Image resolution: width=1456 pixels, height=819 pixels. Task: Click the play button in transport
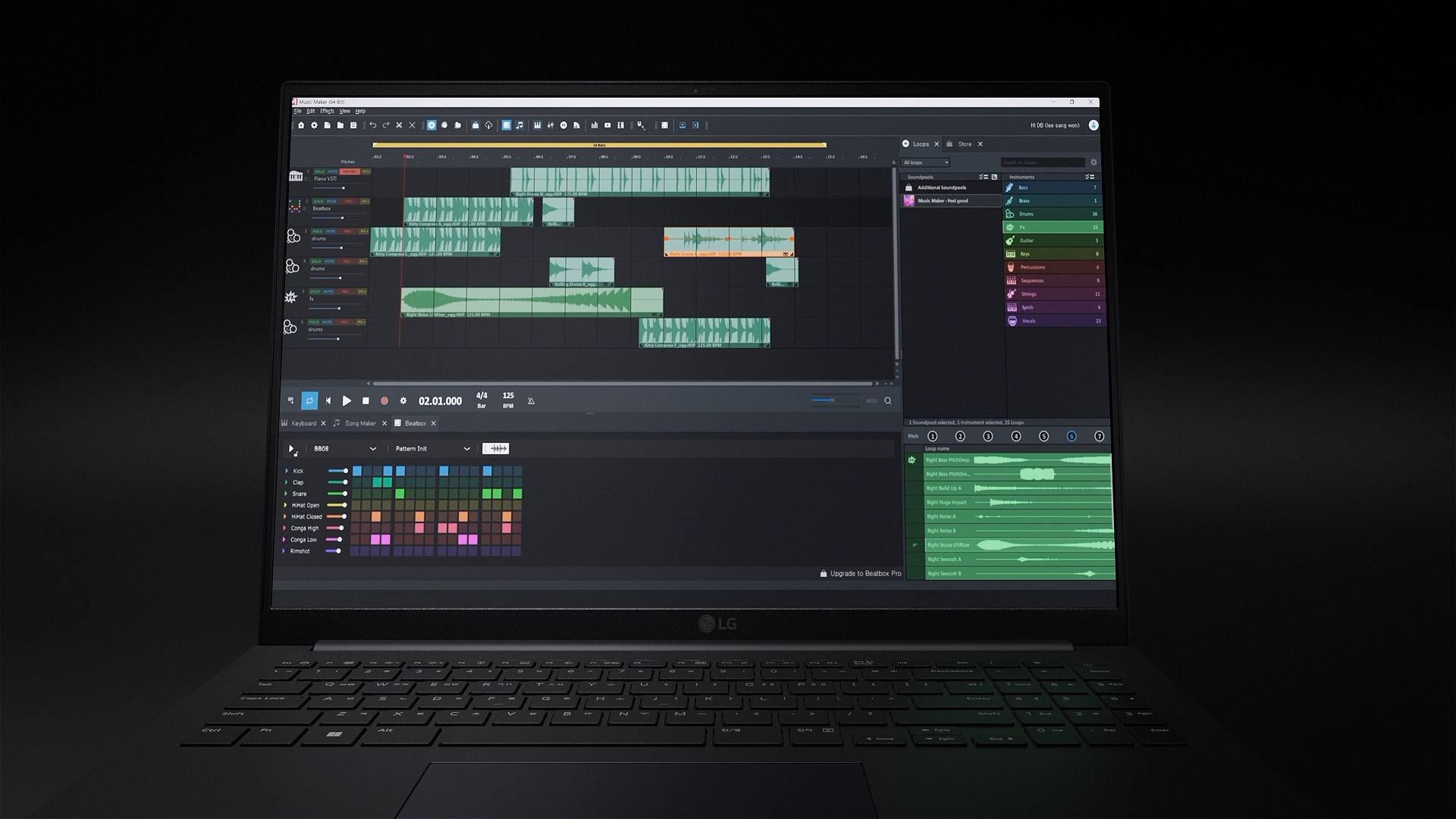coord(347,401)
